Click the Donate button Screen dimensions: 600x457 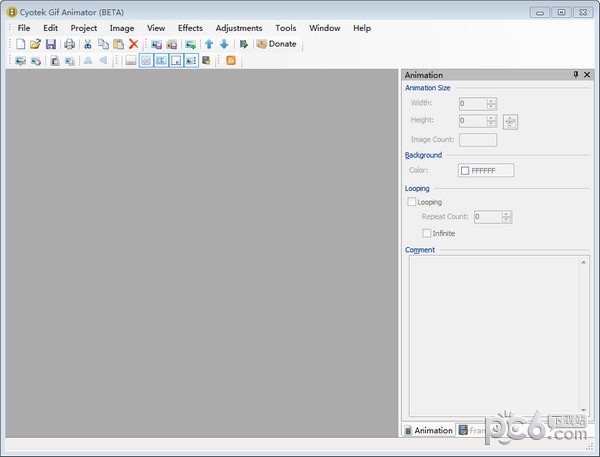(277, 44)
